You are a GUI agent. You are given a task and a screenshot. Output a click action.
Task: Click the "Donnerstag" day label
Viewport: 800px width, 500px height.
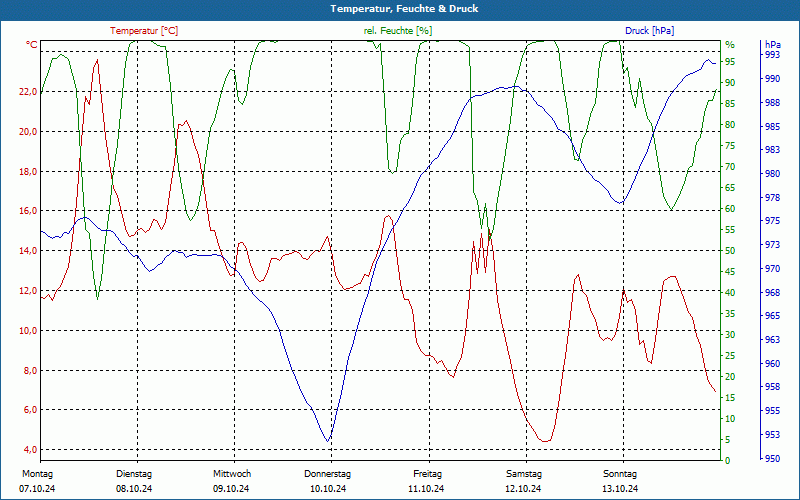328,473
